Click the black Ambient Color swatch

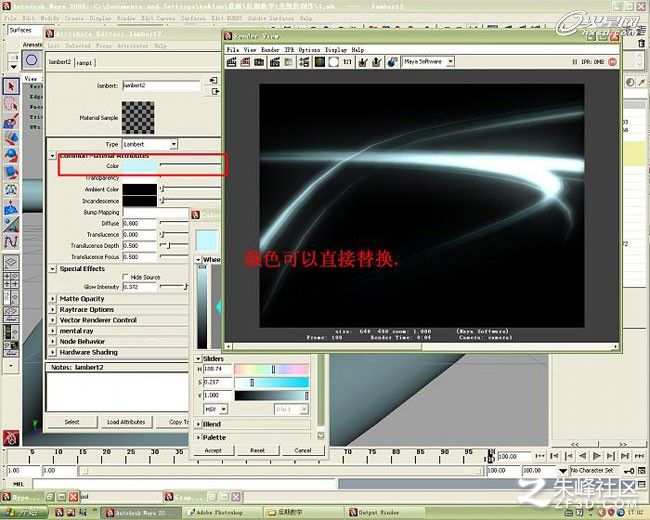click(x=140, y=190)
